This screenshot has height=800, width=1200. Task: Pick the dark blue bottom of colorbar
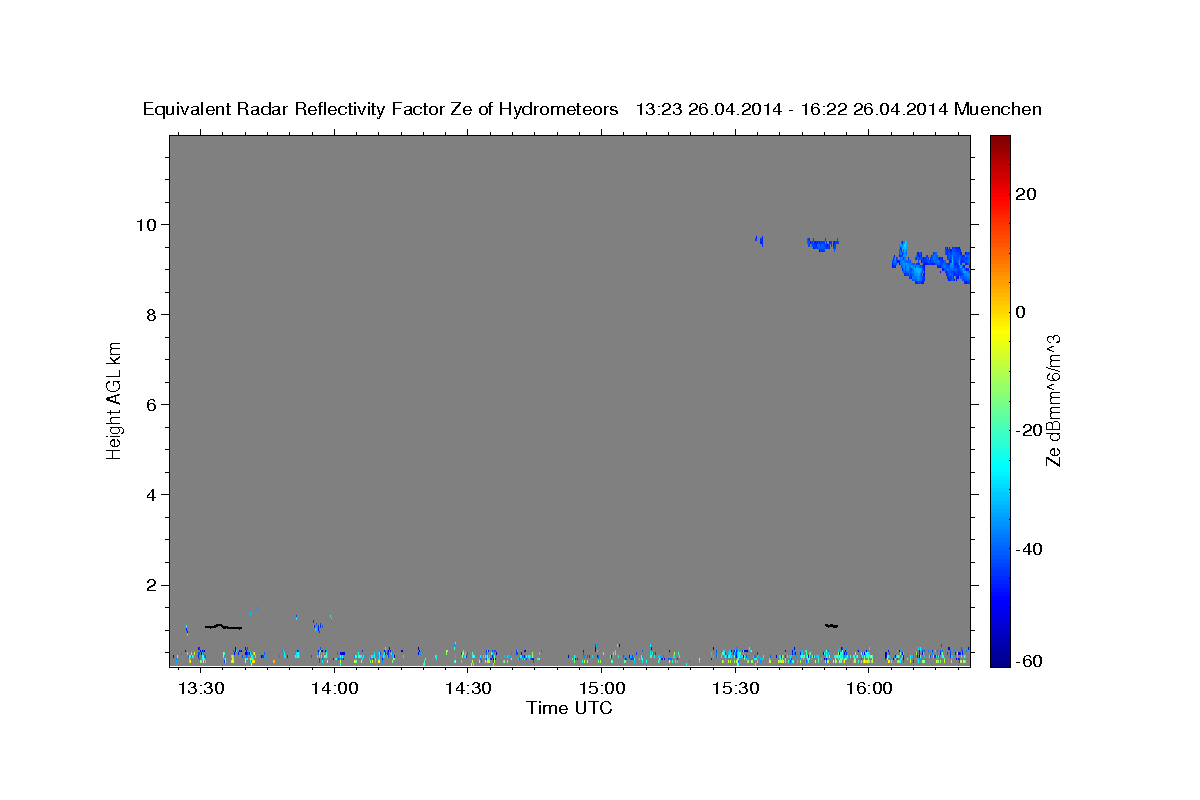[x=1000, y=658]
